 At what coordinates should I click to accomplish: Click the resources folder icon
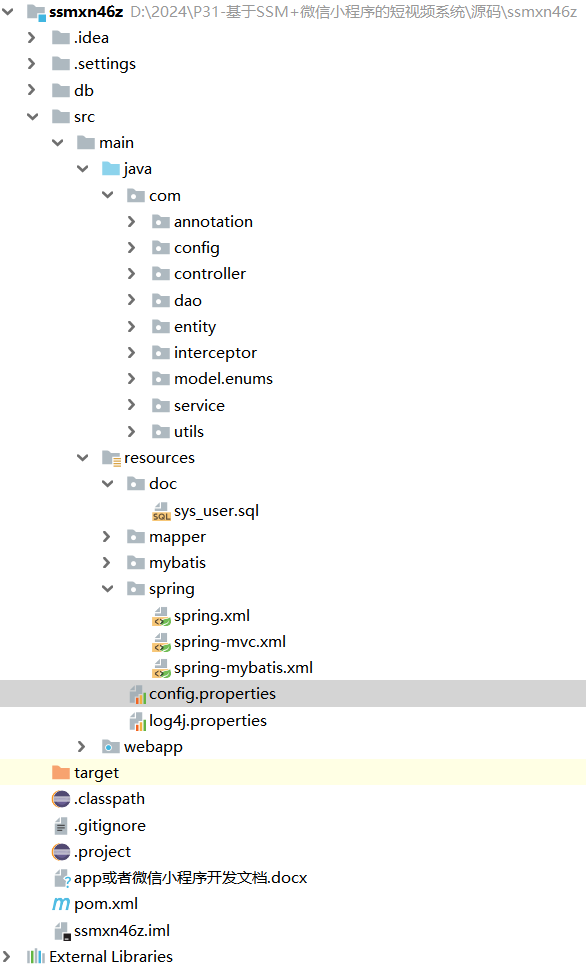point(111,458)
